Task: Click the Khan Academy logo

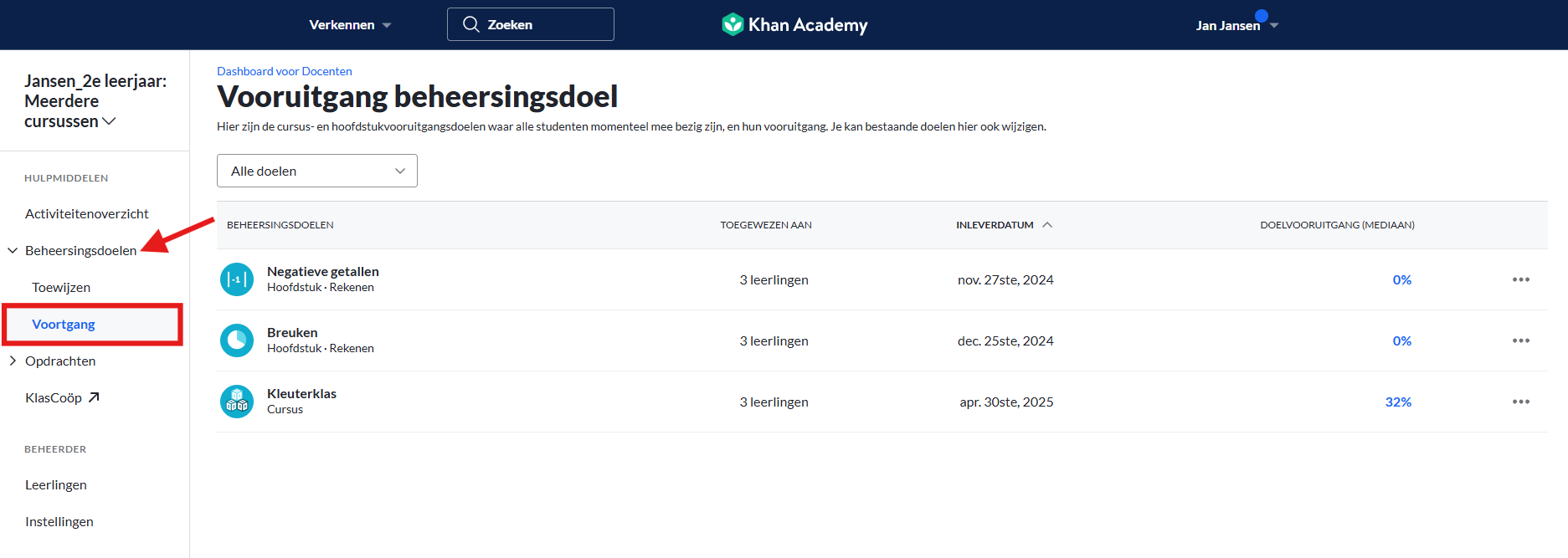Action: pos(794,24)
